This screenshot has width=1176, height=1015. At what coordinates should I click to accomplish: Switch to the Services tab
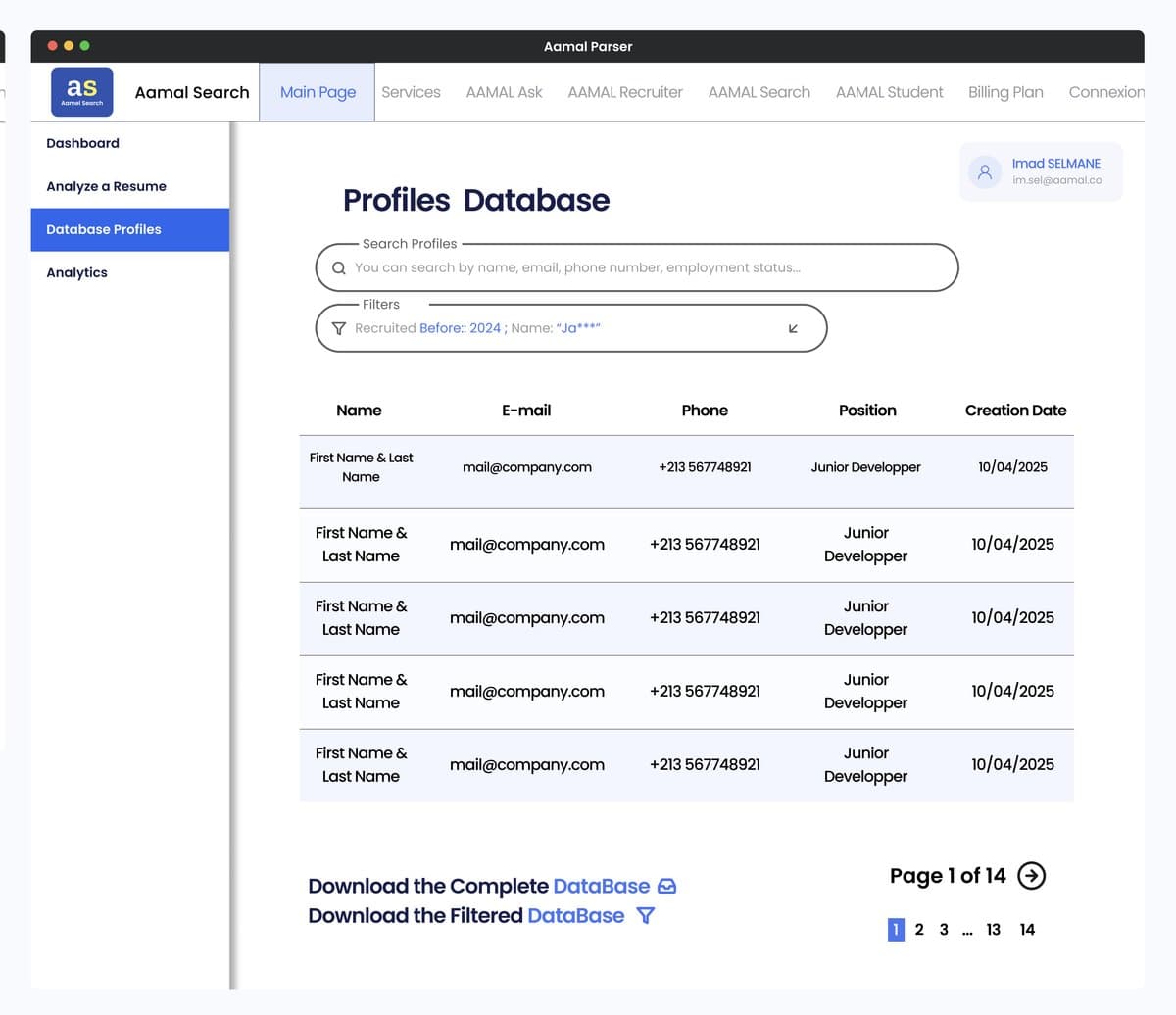(x=411, y=92)
